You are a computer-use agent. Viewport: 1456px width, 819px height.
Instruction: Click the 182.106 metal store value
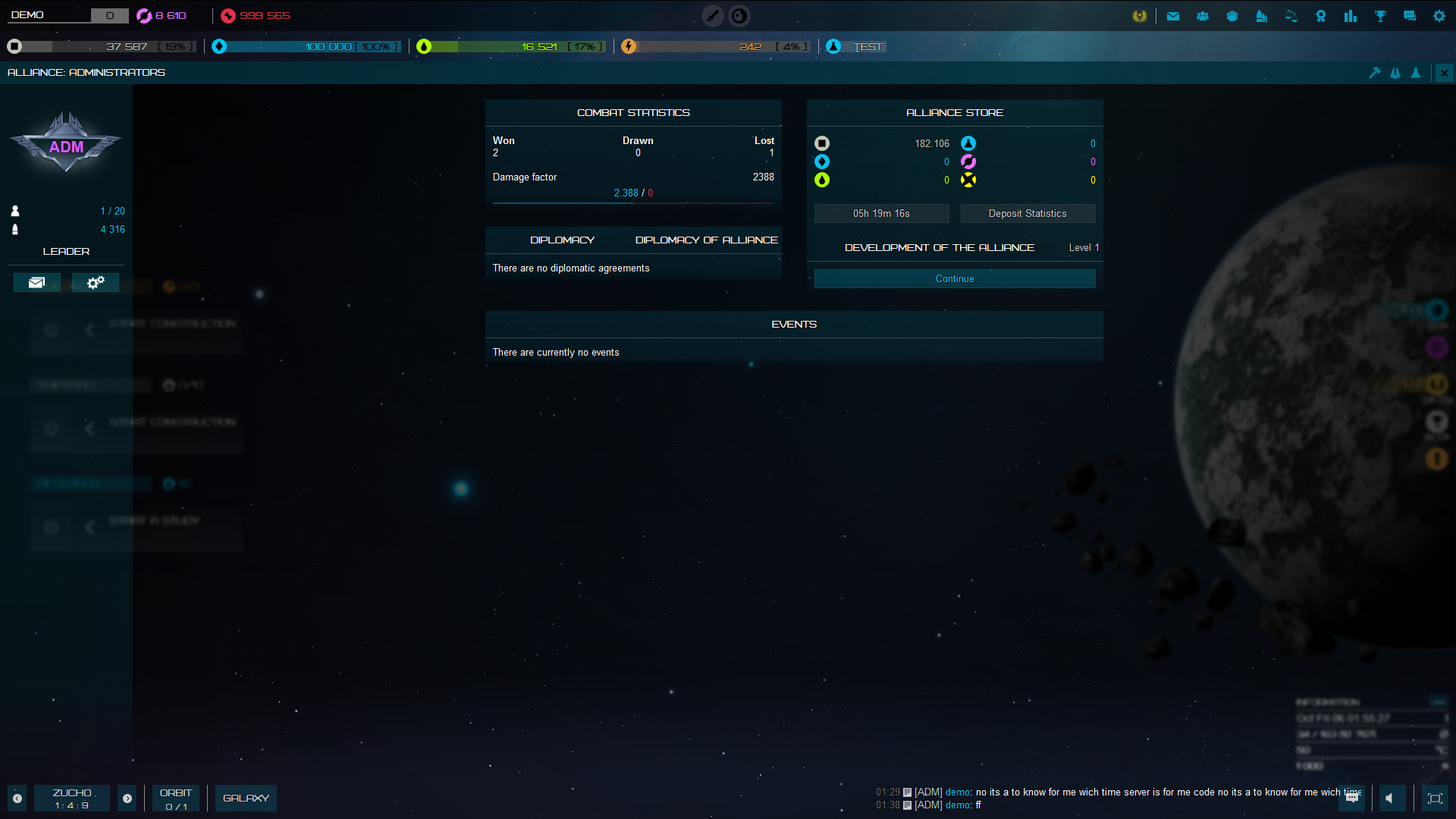click(x=932, y=144)
